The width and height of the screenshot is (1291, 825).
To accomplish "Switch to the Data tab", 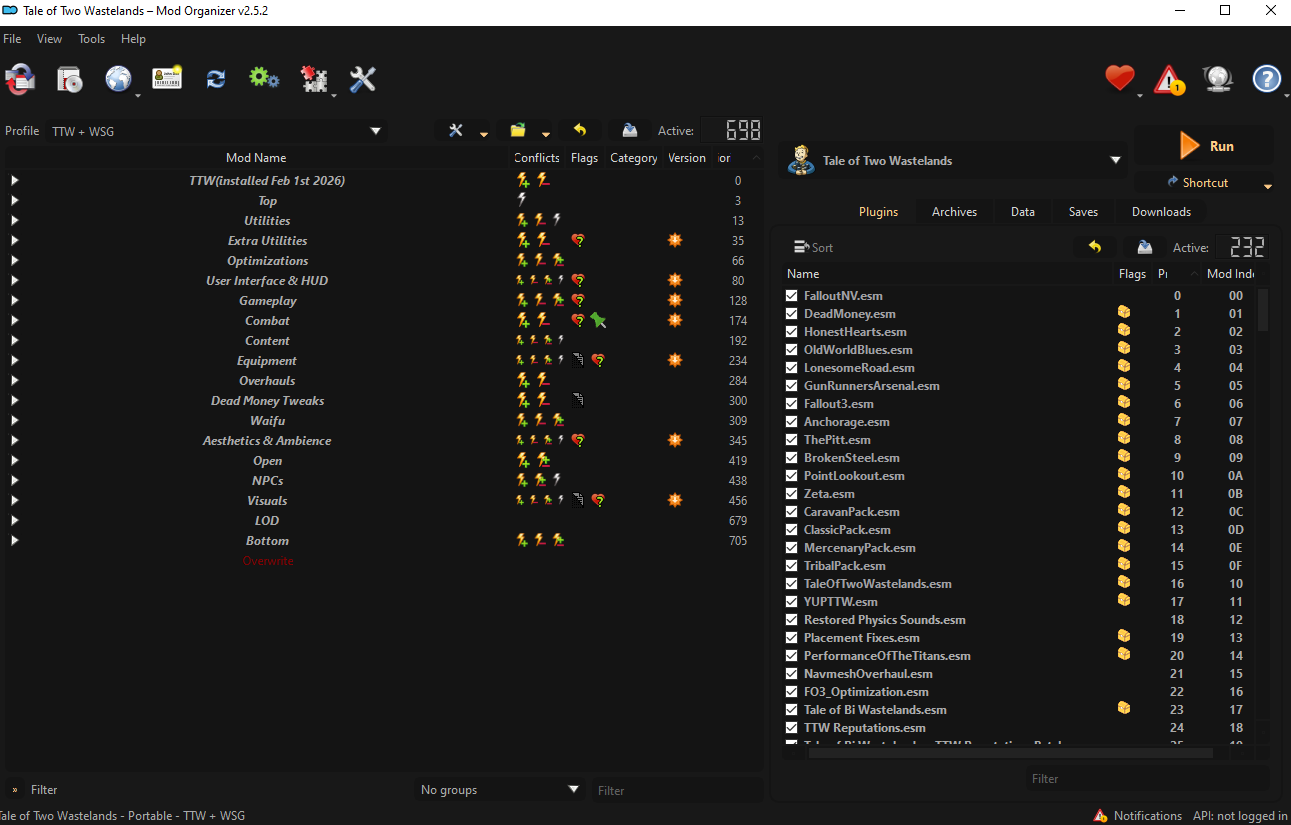I will pyautogui.click(x=1023, y=212).
